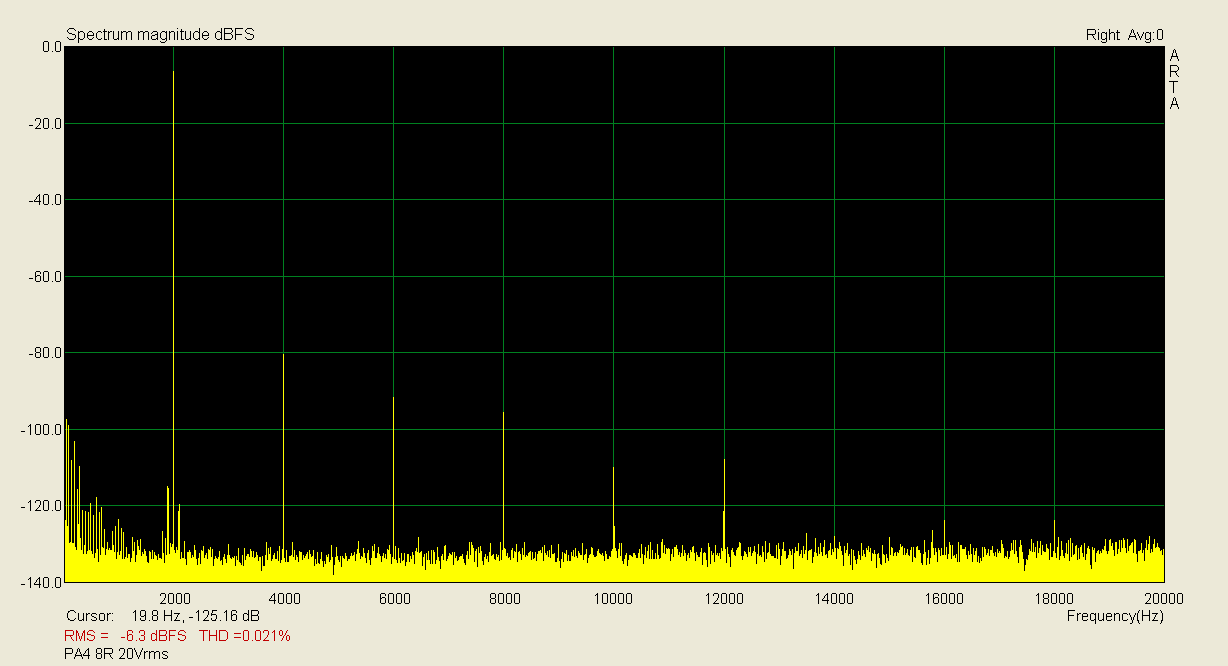1228x666 pixels.
Task: Click the 12000 frequency axis label
Action: click(x=724, y=599)
